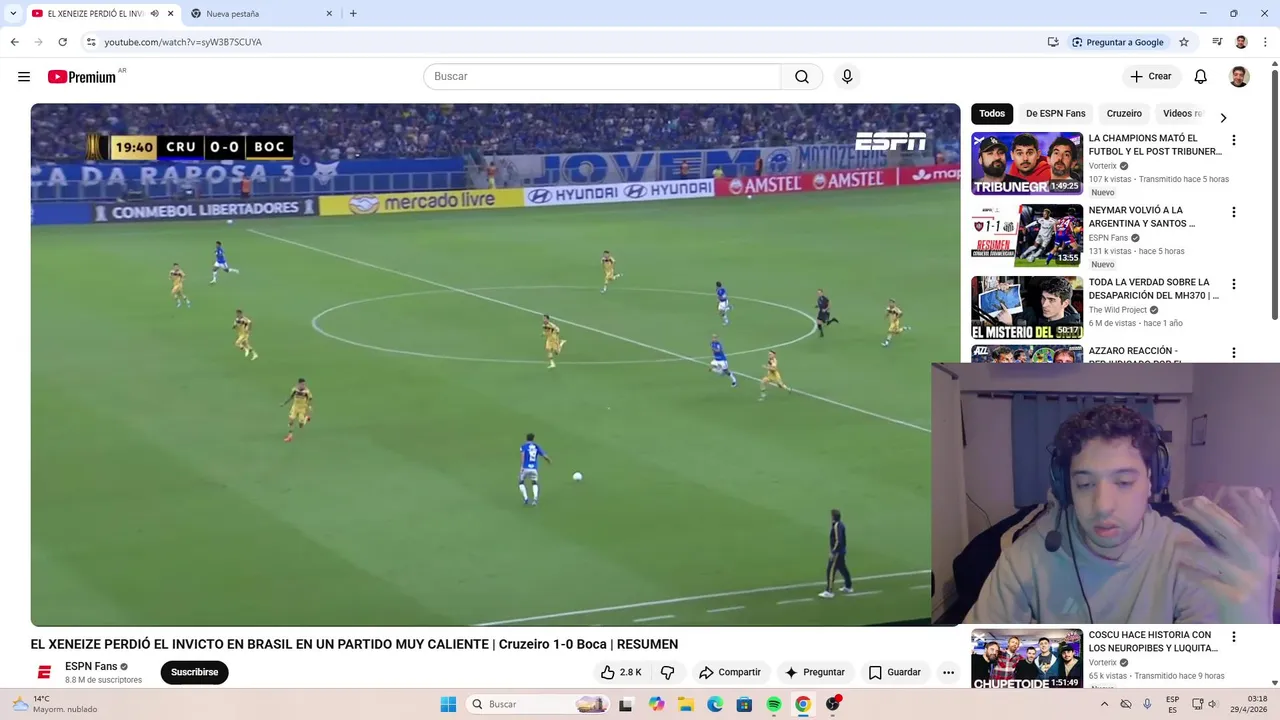Open El Misterio del MH370 thumbnail
Image resolution: width=1280 pixels, height=720 pixels.
(x=1027, y=308)
